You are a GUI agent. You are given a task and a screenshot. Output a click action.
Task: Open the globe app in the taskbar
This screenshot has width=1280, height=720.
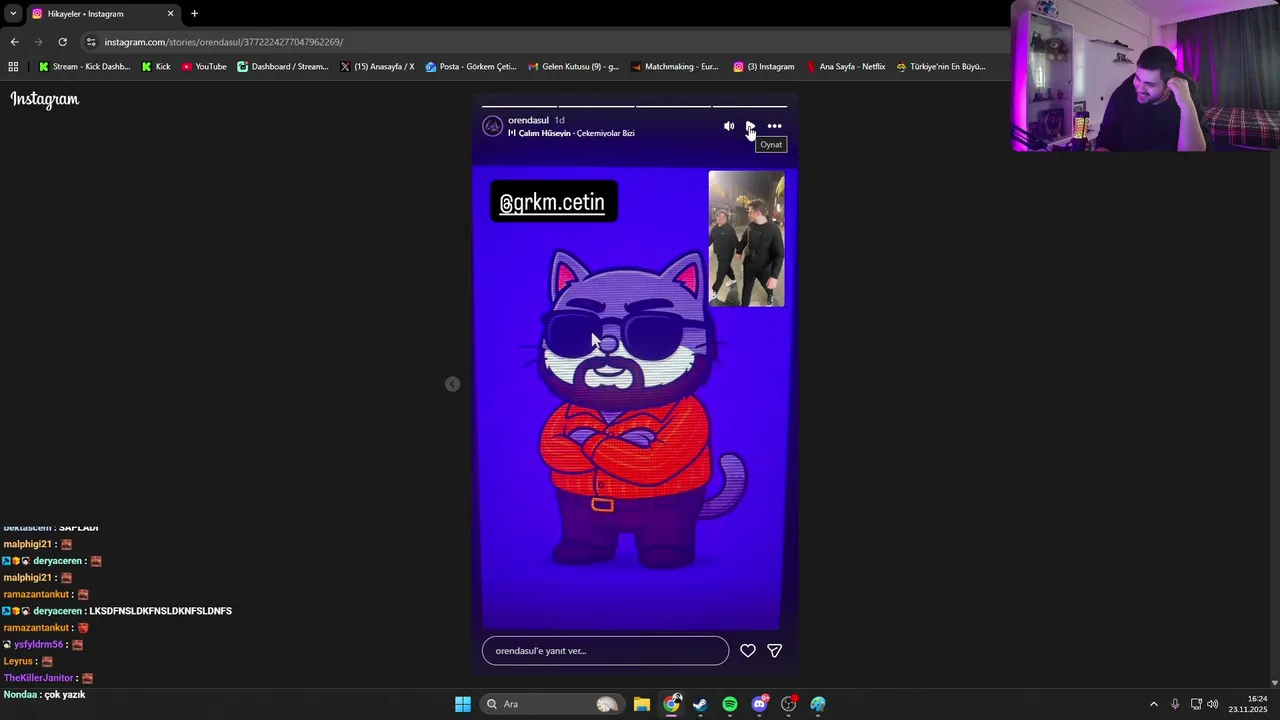[x=818, y=704]
